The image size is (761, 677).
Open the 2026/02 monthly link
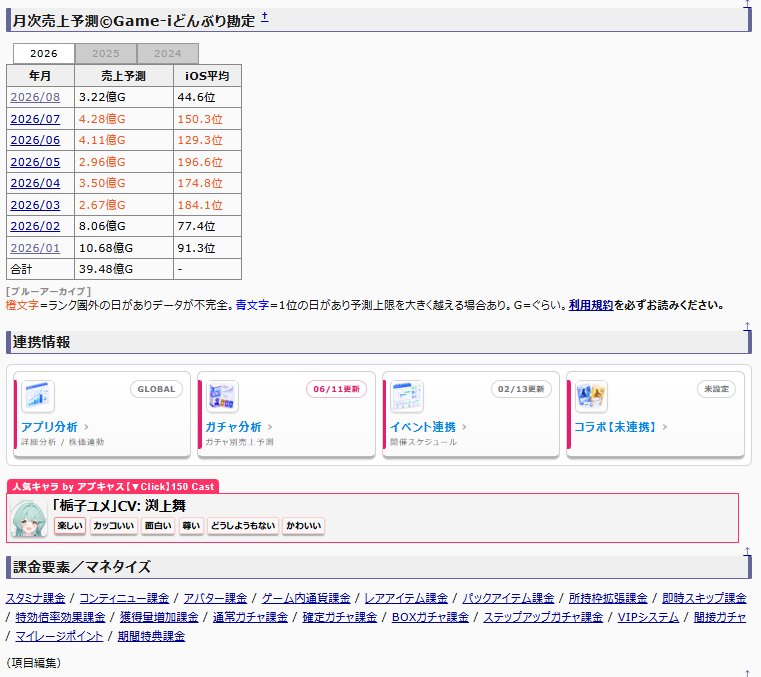click(x=35, y=226)
